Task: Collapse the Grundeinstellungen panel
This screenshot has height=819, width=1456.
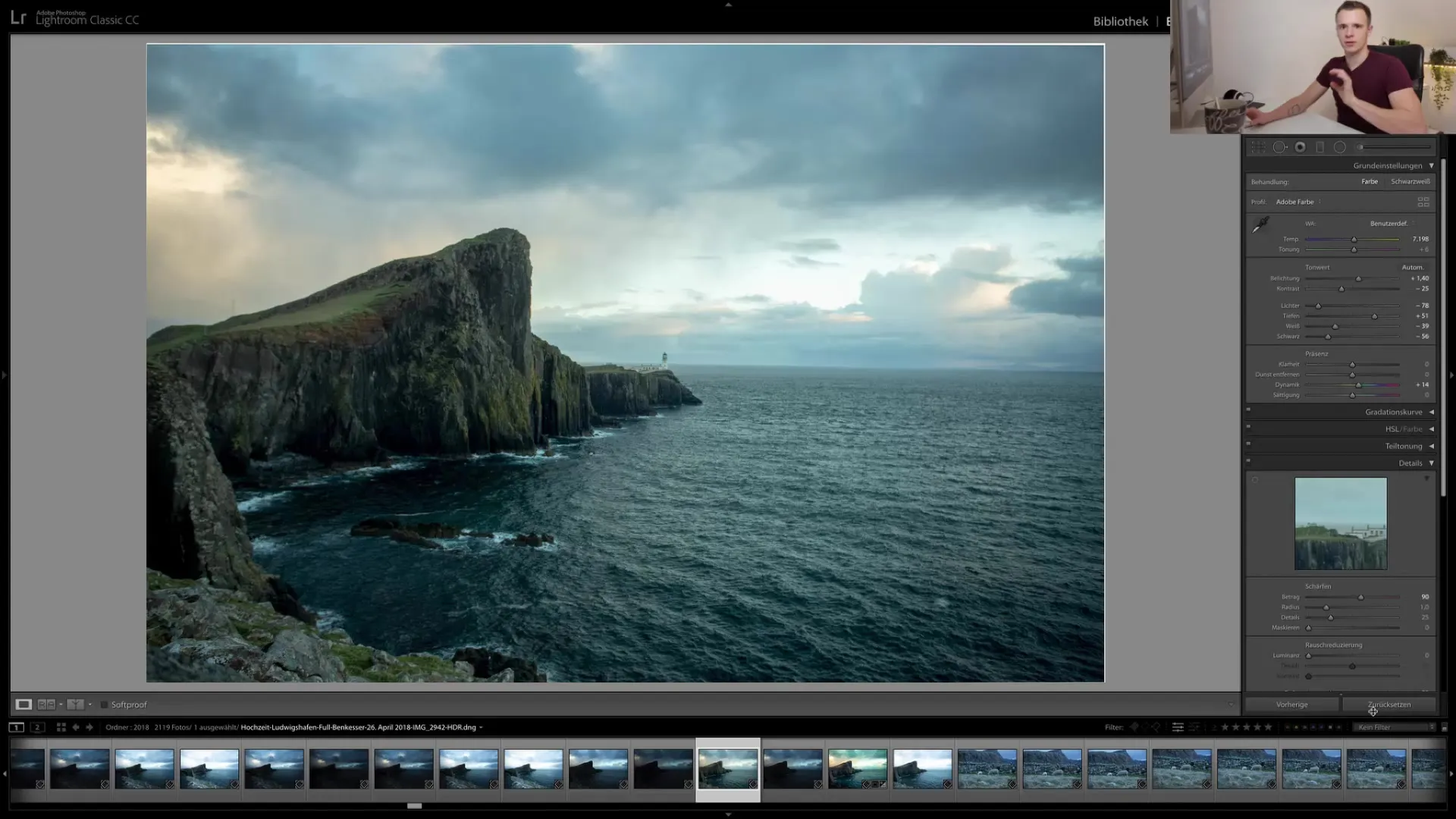Action: click(x=1432, y=165)
